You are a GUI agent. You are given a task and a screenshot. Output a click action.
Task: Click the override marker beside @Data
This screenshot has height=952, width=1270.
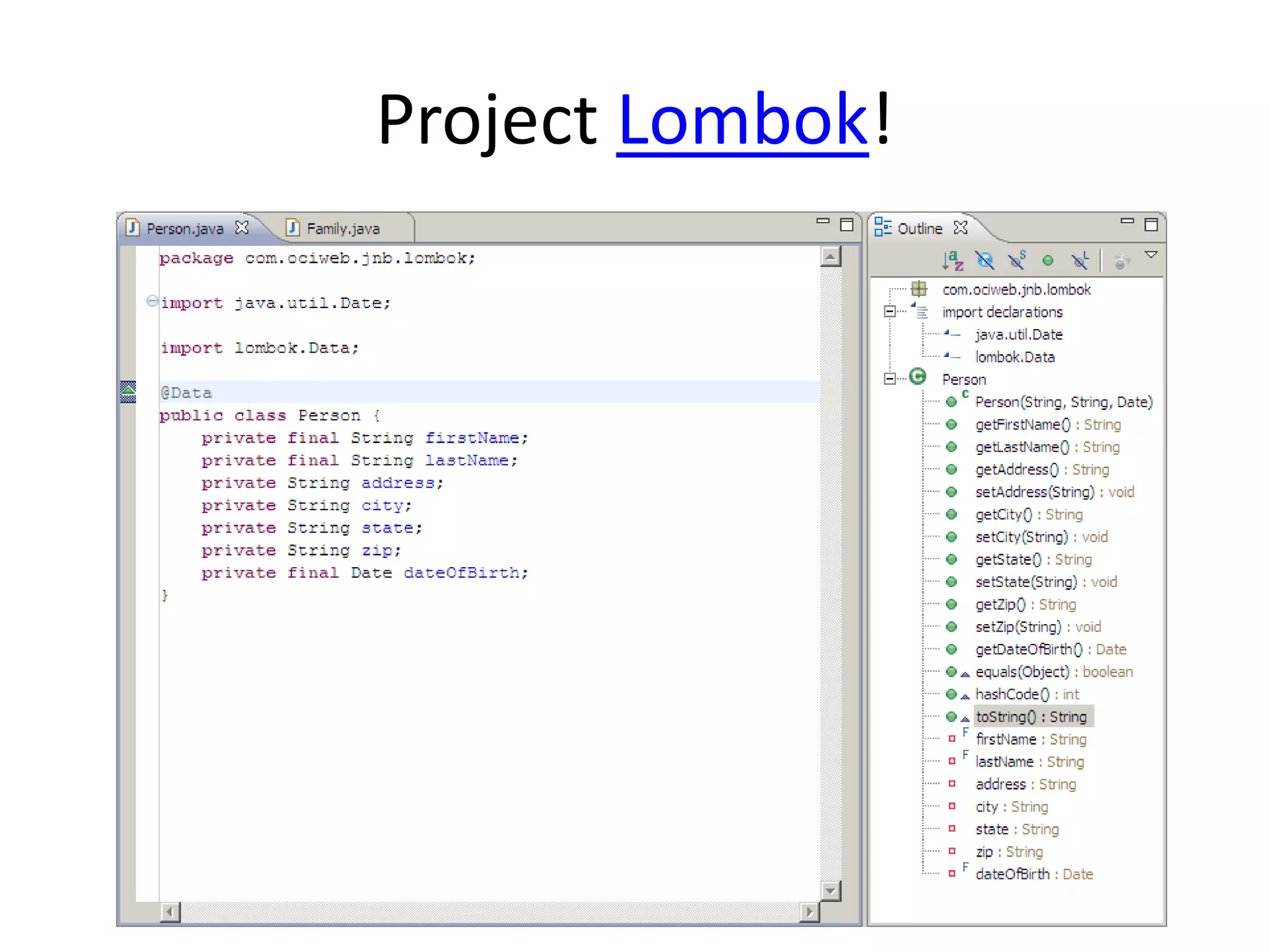point(128,392)
